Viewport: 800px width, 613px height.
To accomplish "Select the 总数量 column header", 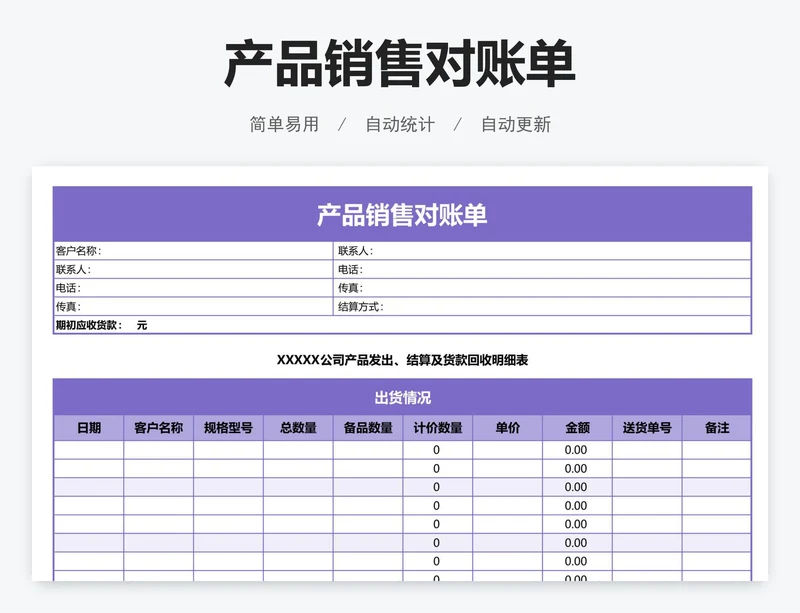I will tap(298, 428).
